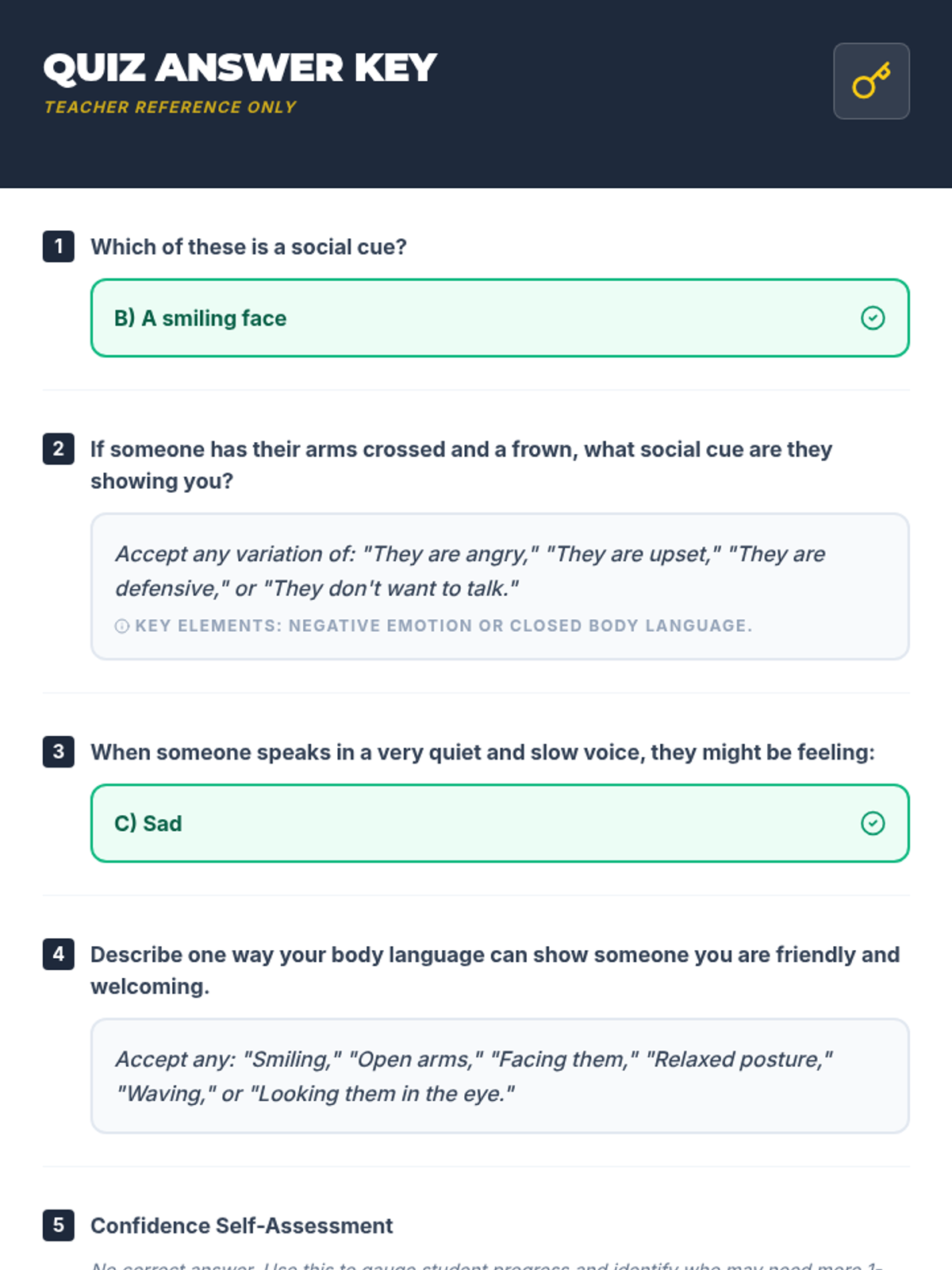Click the quiet and slow voice question

click(x=482, y=752)
